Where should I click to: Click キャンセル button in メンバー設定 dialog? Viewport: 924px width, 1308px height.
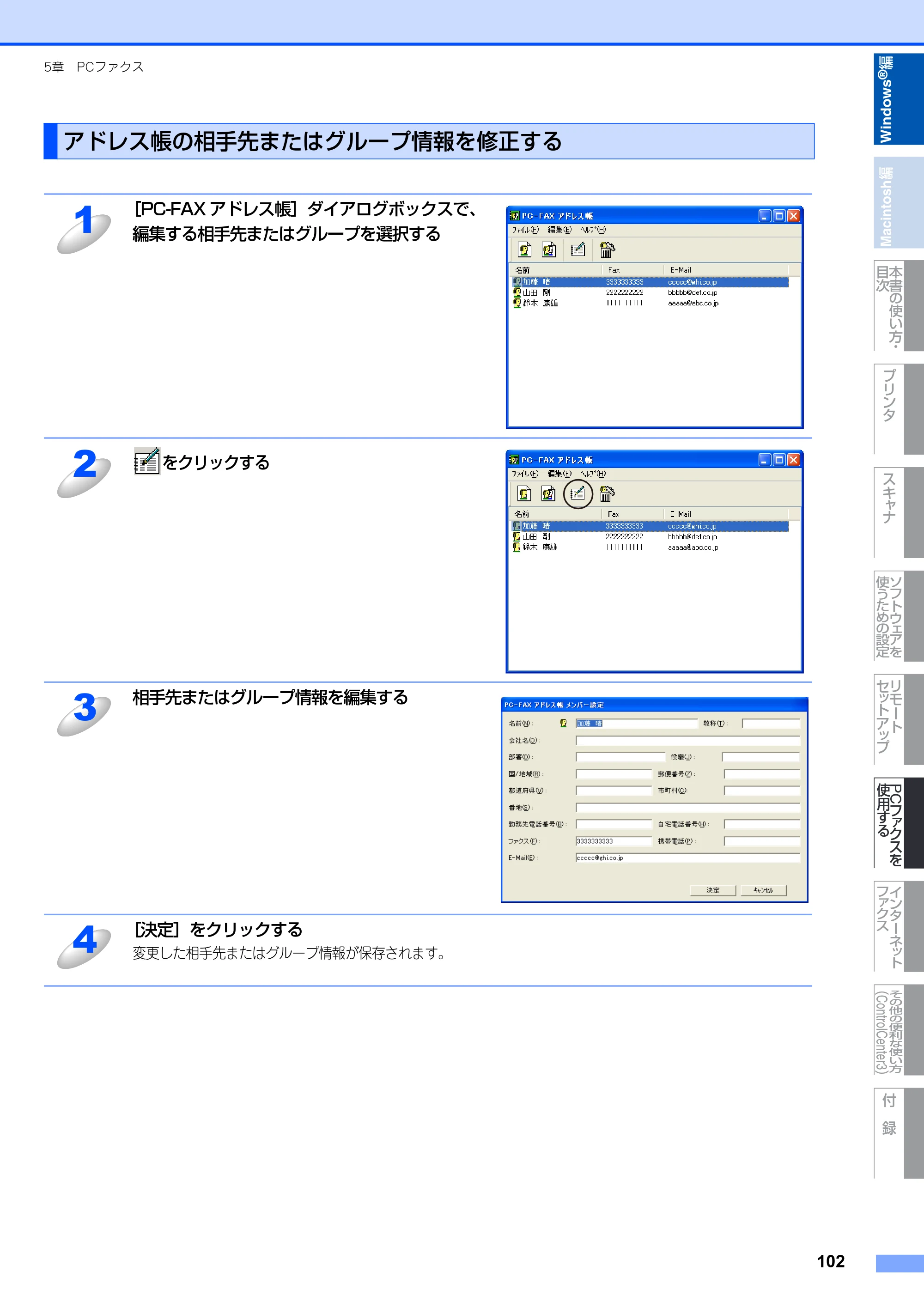coord(763,890)
